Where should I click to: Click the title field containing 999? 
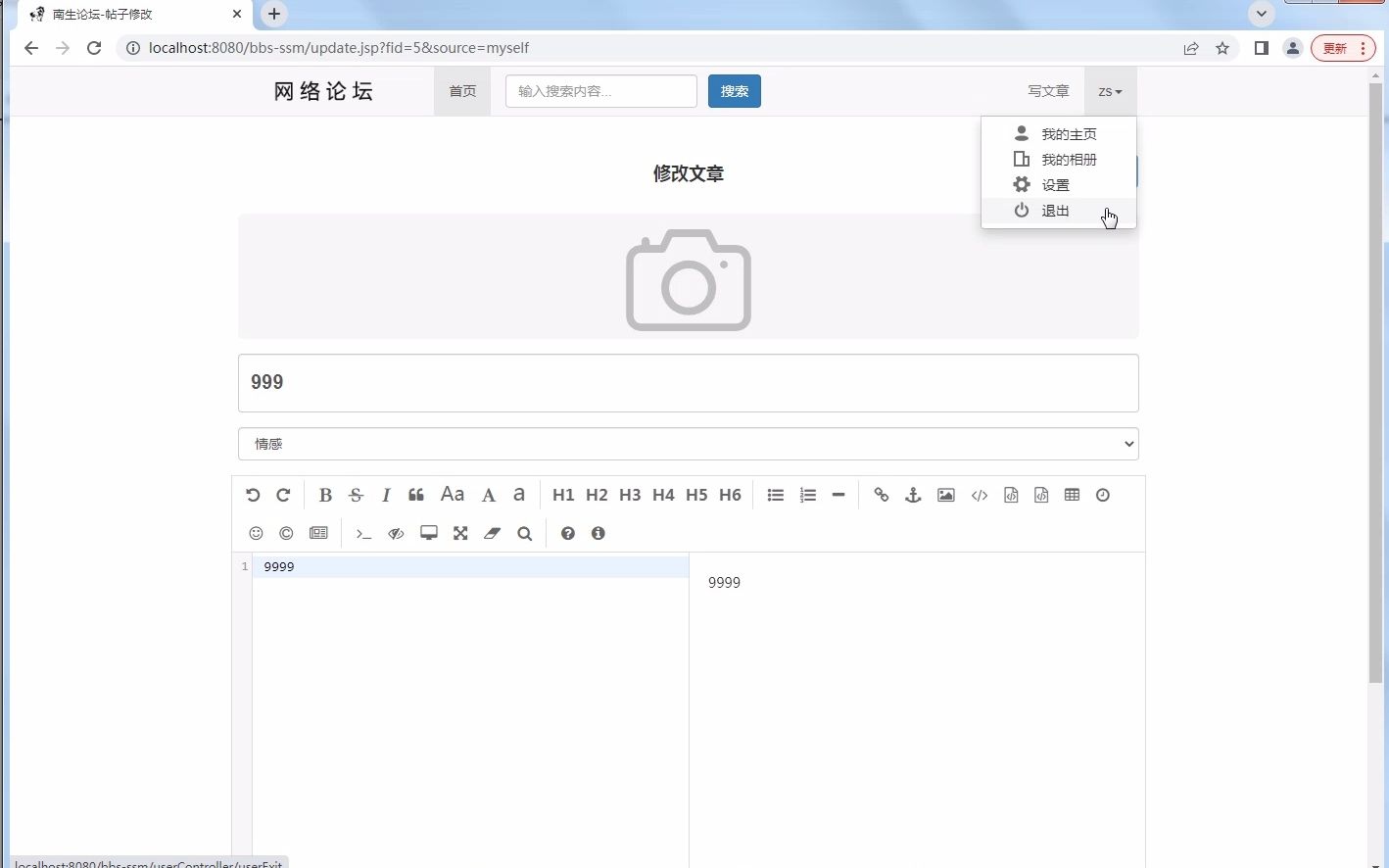tap(689, 383)
